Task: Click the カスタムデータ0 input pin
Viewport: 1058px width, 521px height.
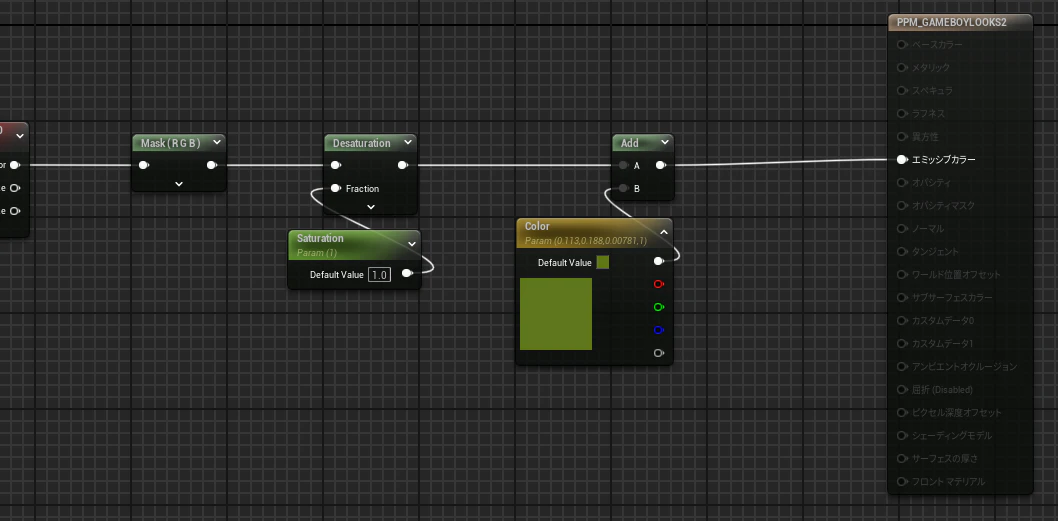Action: (x=901, y=321)
